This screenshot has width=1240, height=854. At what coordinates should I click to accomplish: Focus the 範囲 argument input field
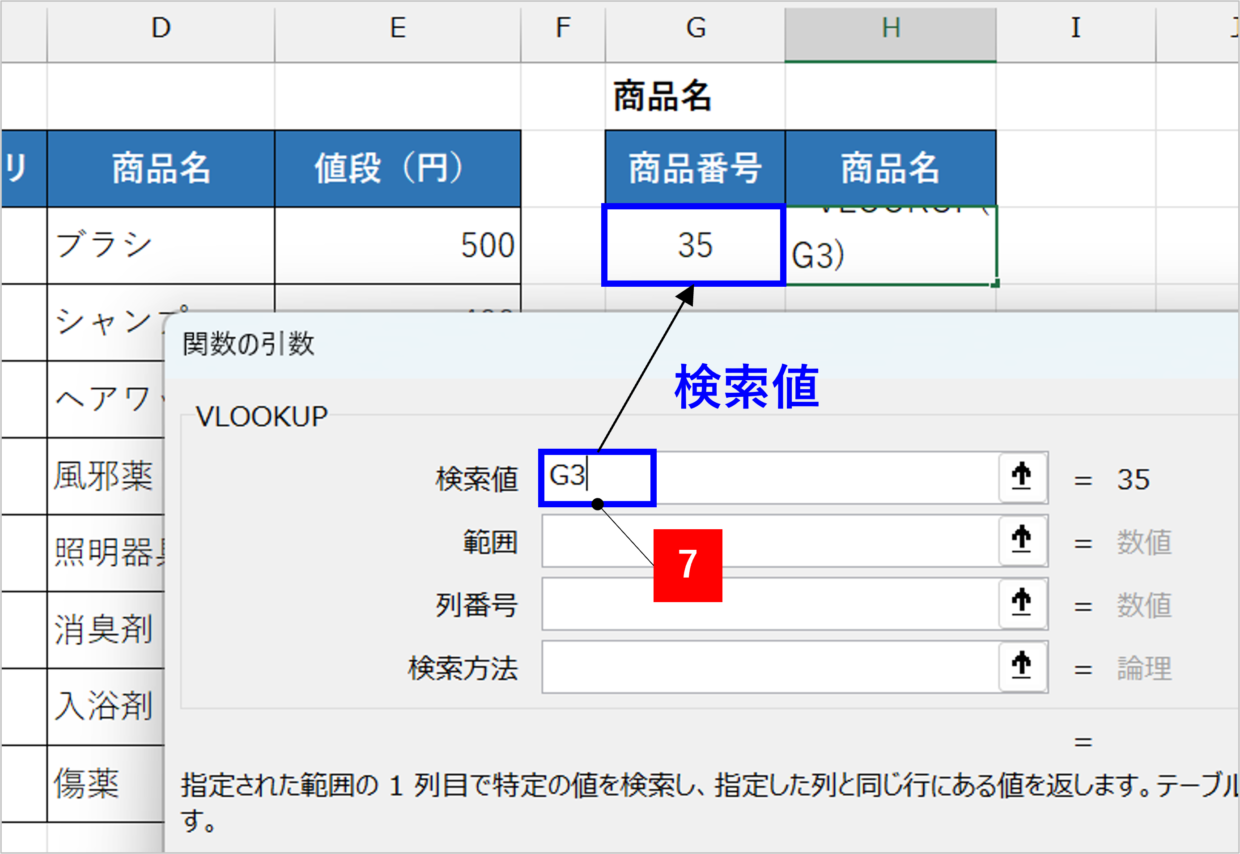click(770, 541)
